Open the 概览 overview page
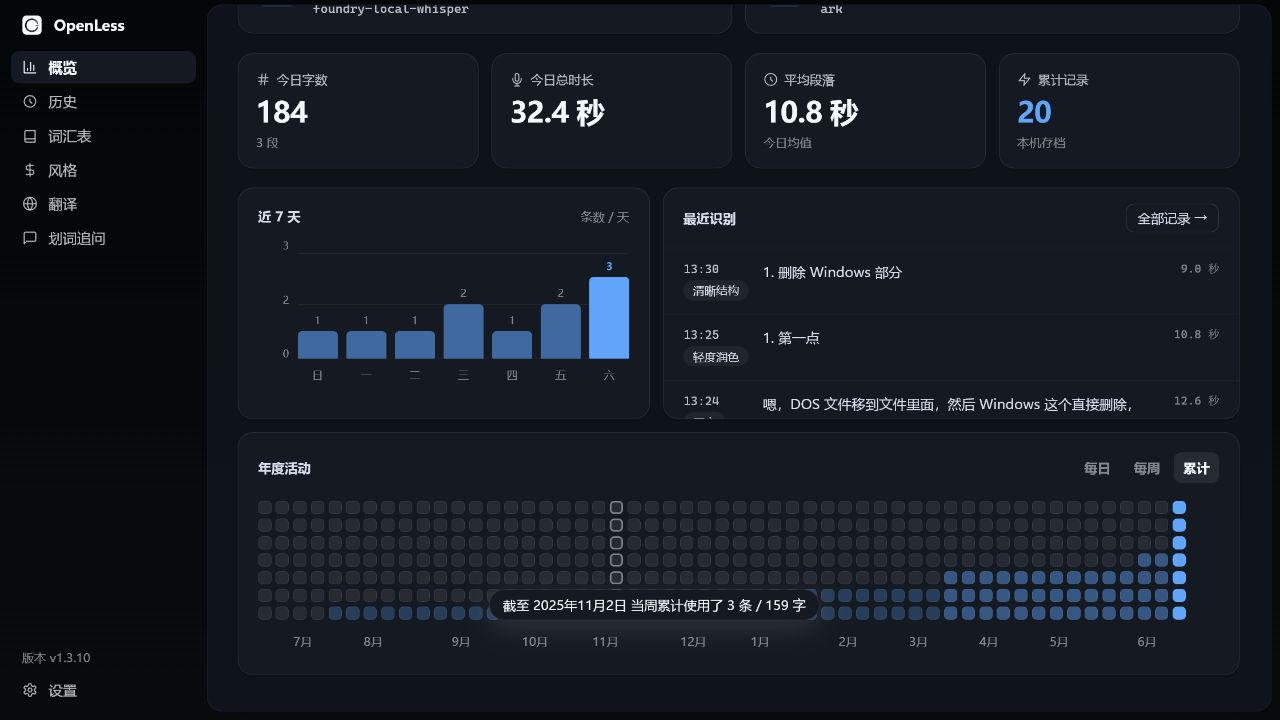 [x=104, y=68]
